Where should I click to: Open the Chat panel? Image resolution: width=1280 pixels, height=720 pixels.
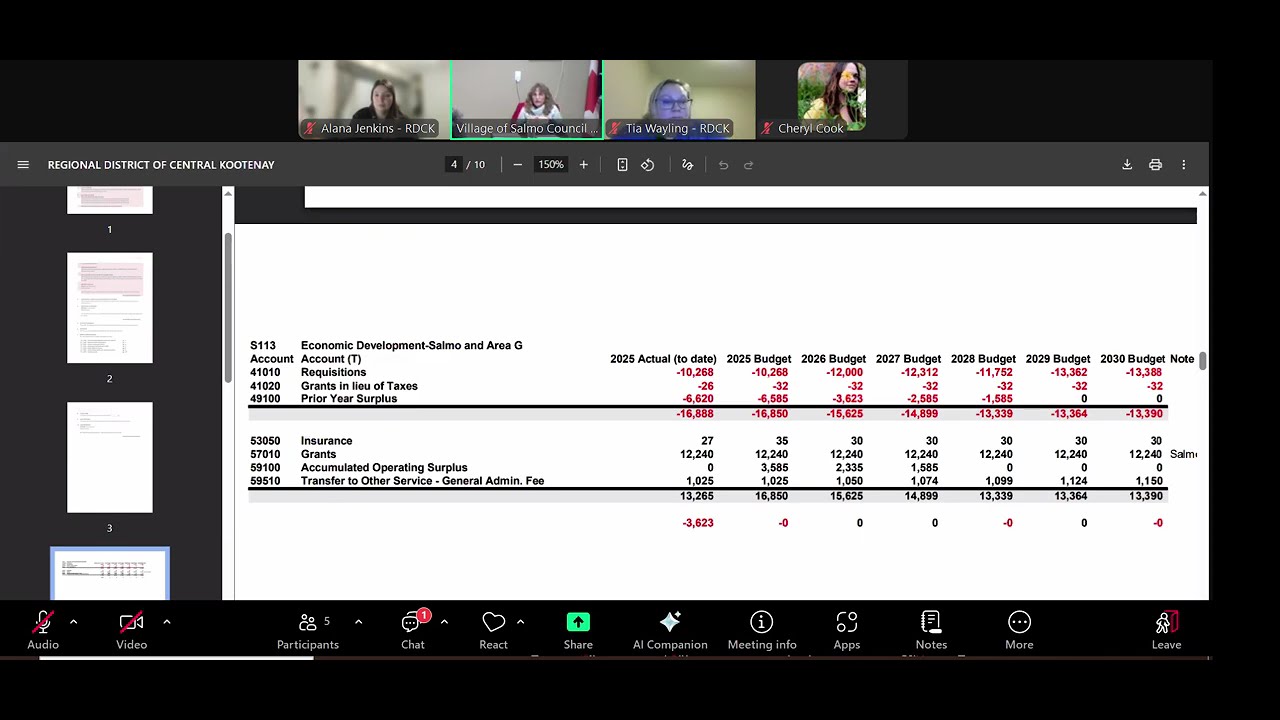click(x=413, y=631)
